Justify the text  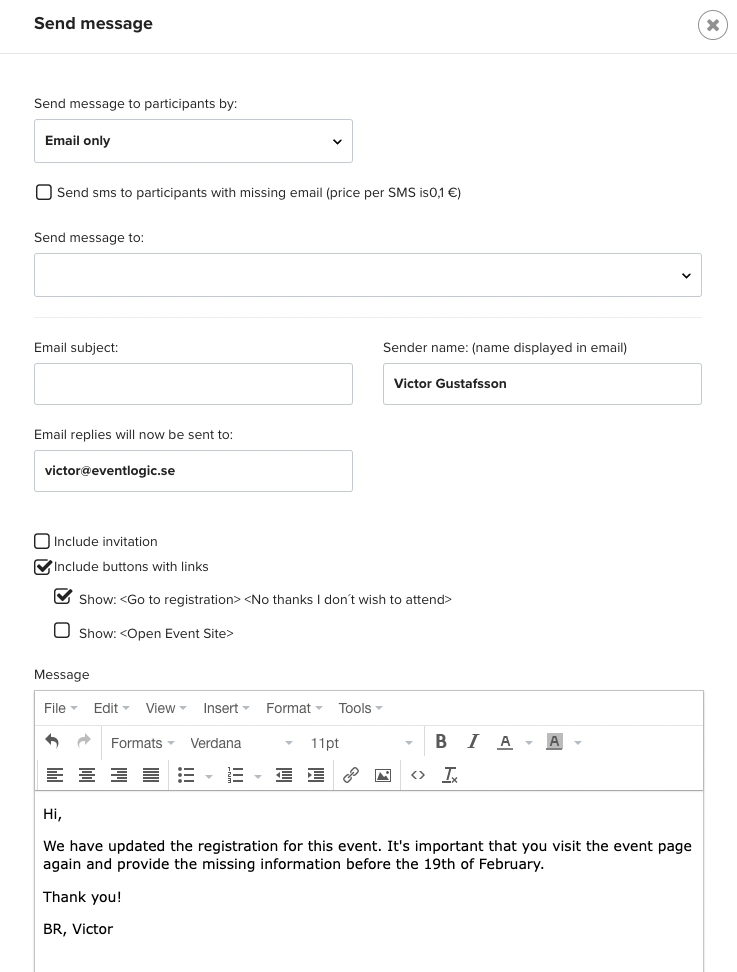coord(151,775)
